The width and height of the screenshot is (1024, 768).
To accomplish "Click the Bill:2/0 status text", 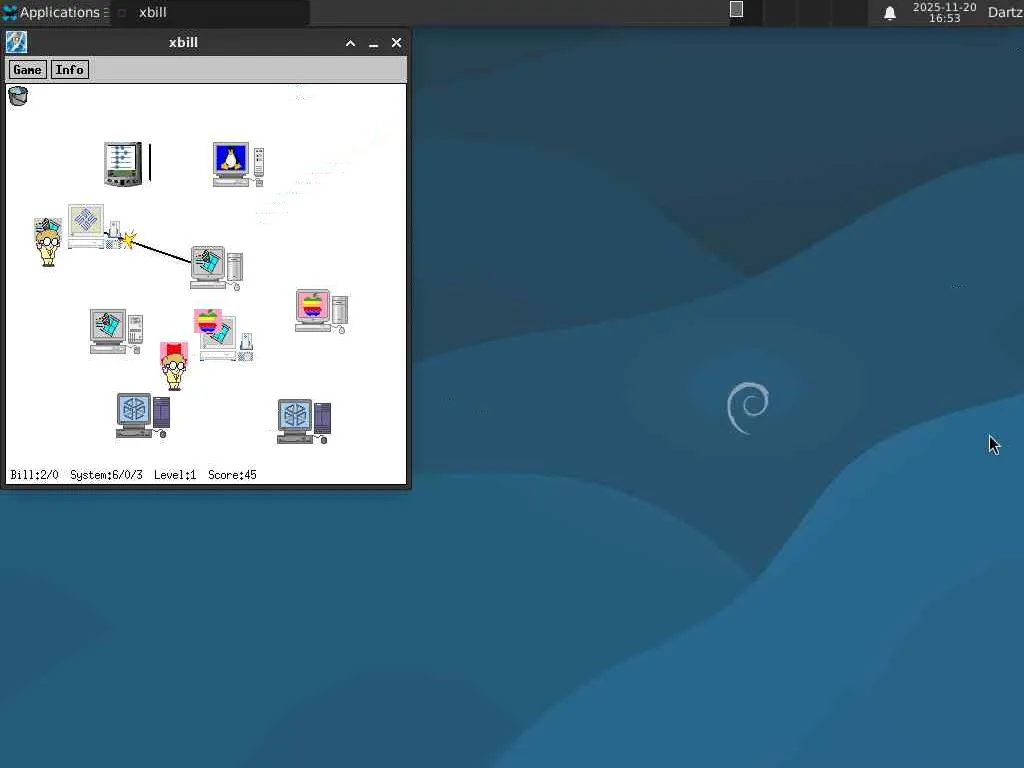I will tap(35, 475).
